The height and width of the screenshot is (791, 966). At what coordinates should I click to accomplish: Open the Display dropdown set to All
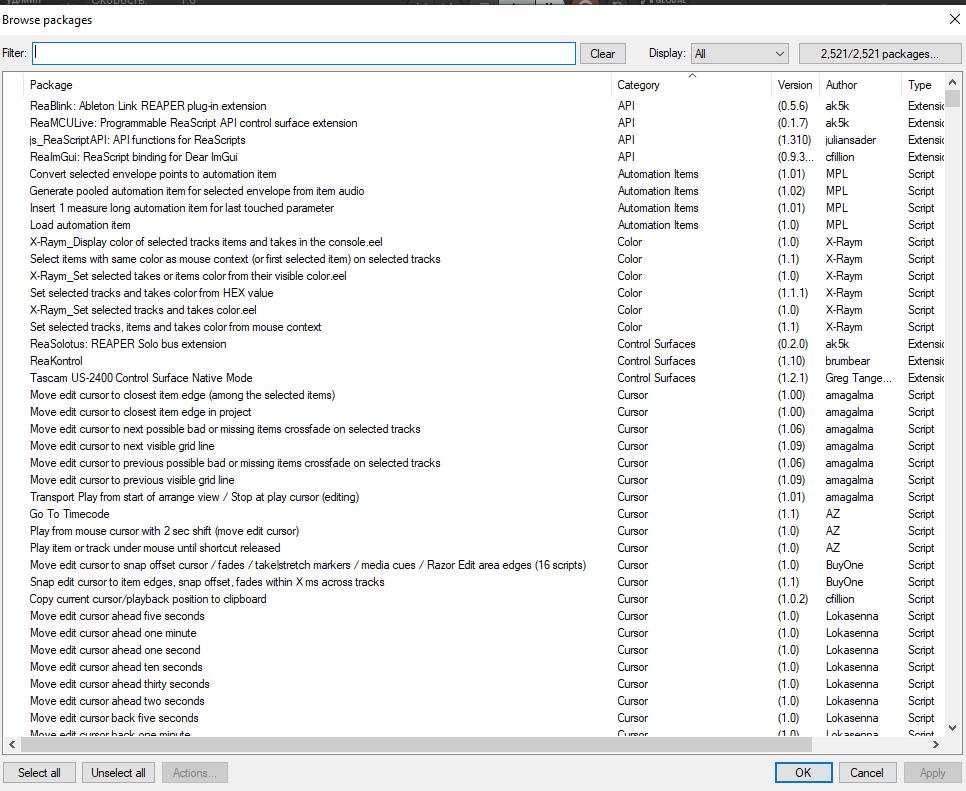tap(739, 54)
